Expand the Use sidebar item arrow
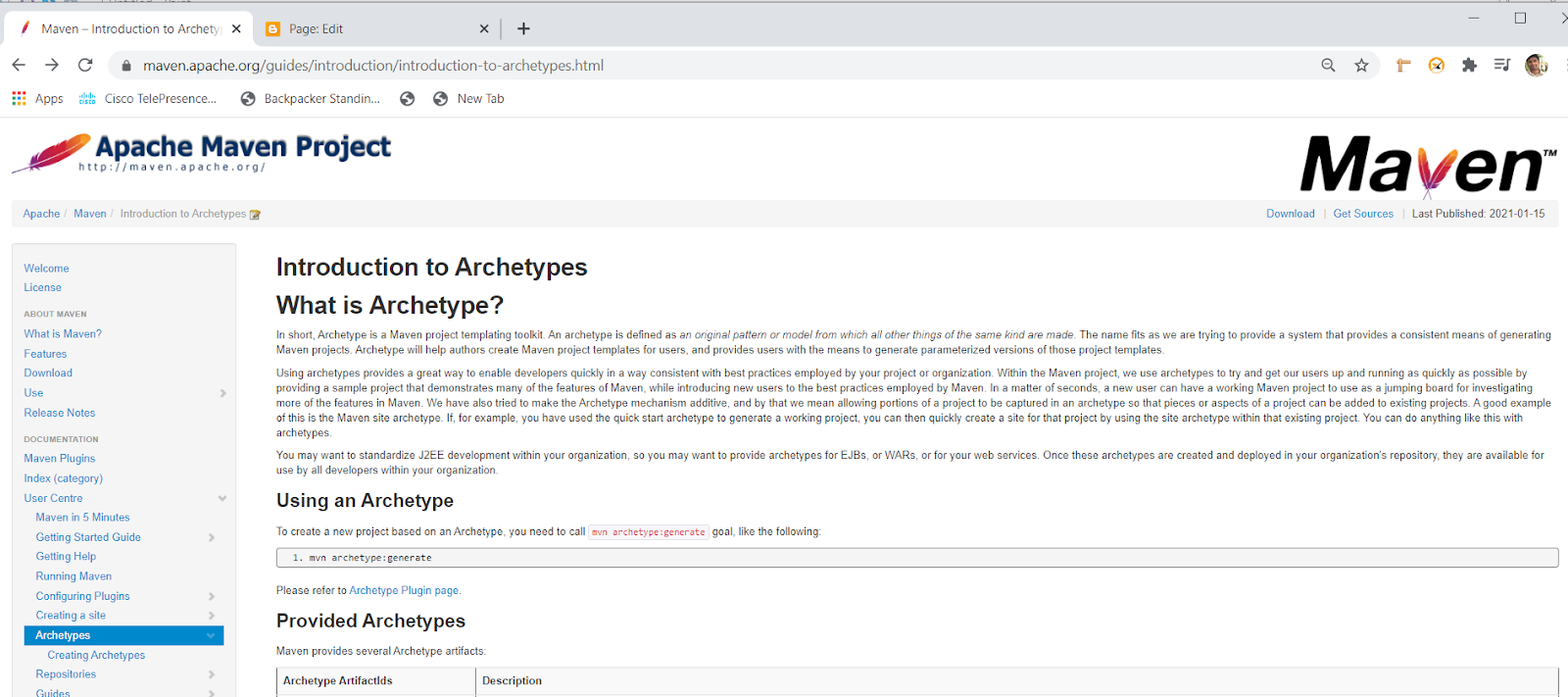1568x697 pixels. 222,393
